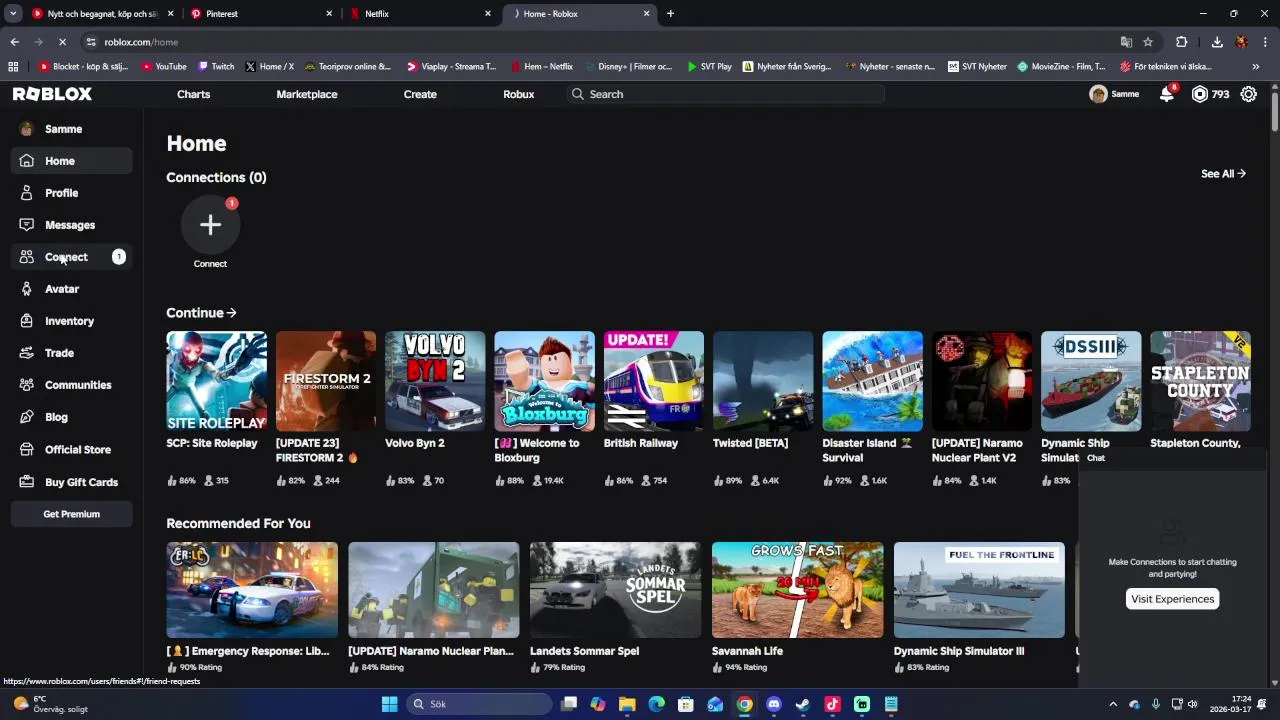Open the Connect sidebar item
Image resolution: width=1280 pixels, height=720 pixels.
click(71, 257)
